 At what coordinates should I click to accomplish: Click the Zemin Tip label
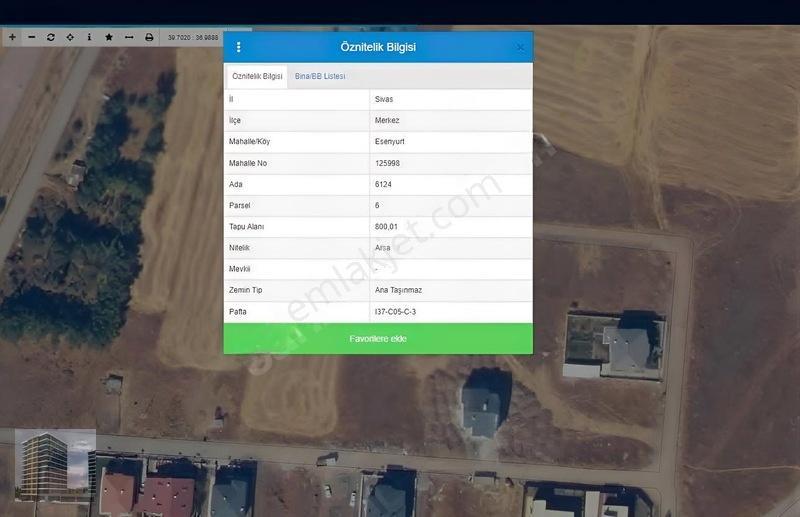point(245,290)
